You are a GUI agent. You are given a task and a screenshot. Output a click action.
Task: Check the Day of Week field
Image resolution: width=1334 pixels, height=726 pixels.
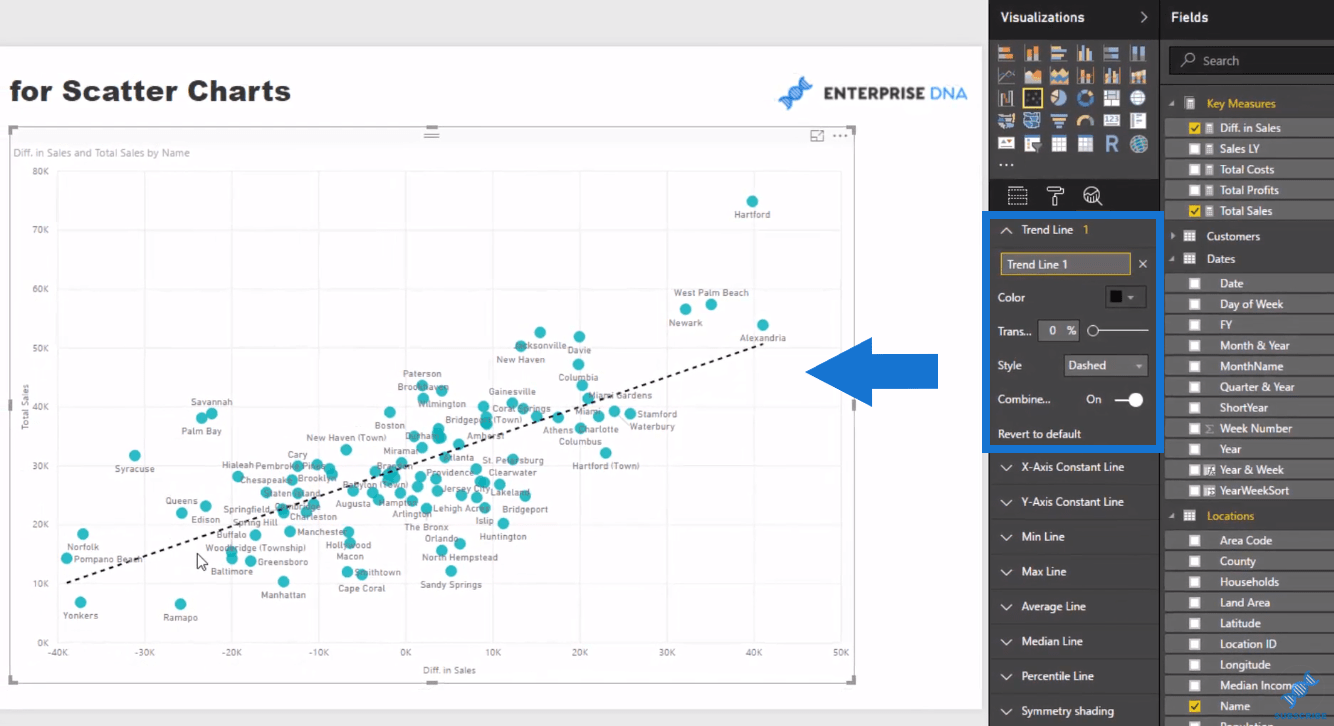coord(1194,304)
